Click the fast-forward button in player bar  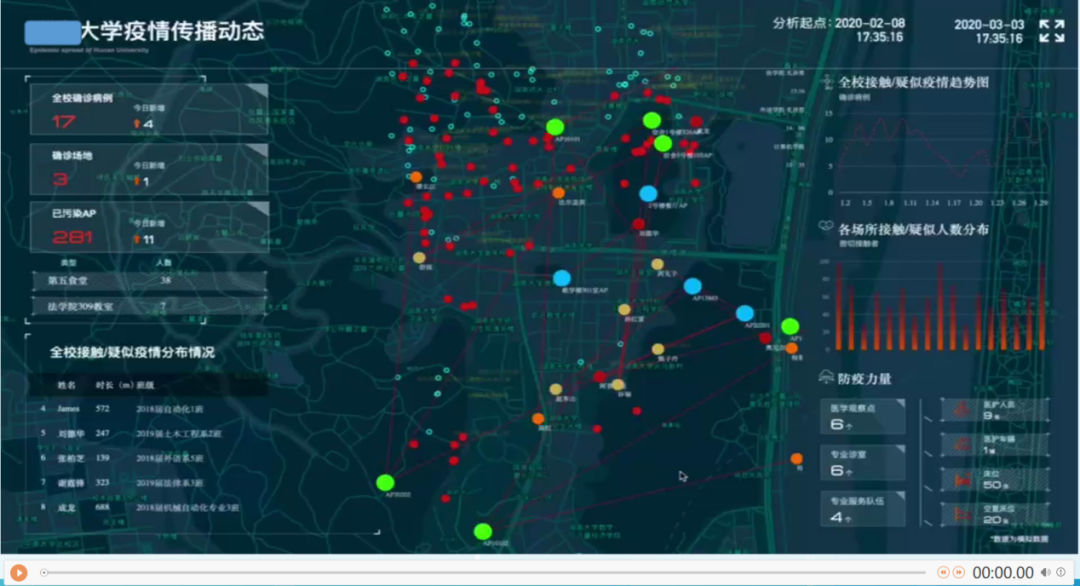click(958, 572)
